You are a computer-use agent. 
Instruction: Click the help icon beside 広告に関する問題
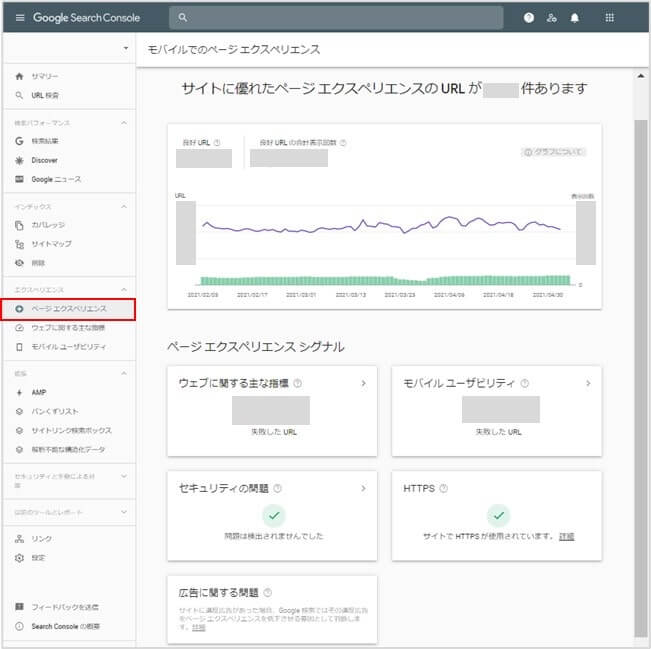click(x=268, y=593)
